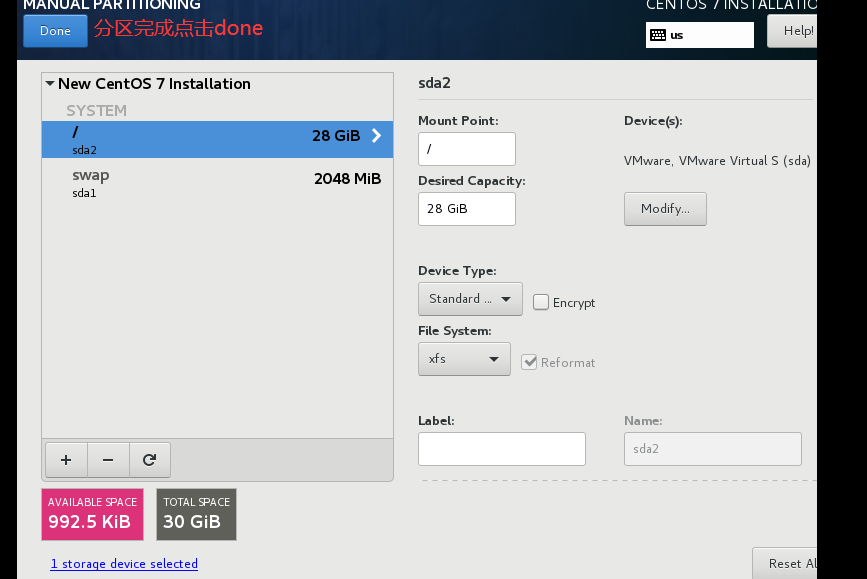Click the Reset All button
This screenshot has height=579, width=867.
coord(785,564)
